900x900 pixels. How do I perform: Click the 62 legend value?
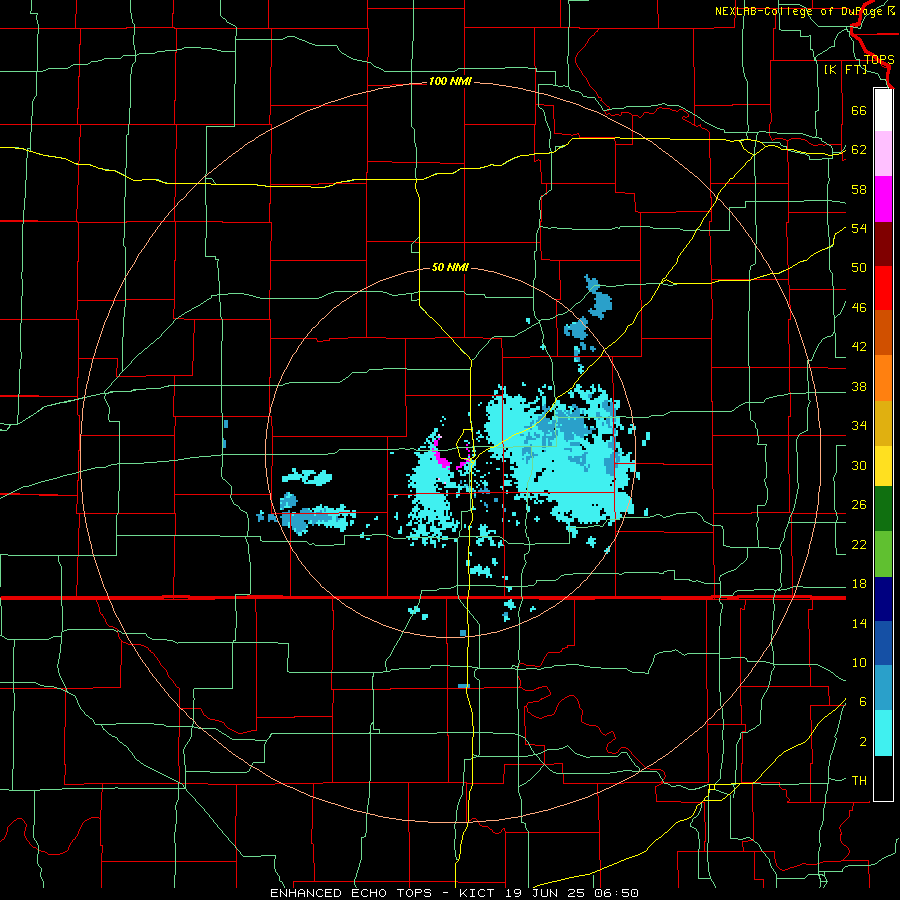tap(859, 150)
